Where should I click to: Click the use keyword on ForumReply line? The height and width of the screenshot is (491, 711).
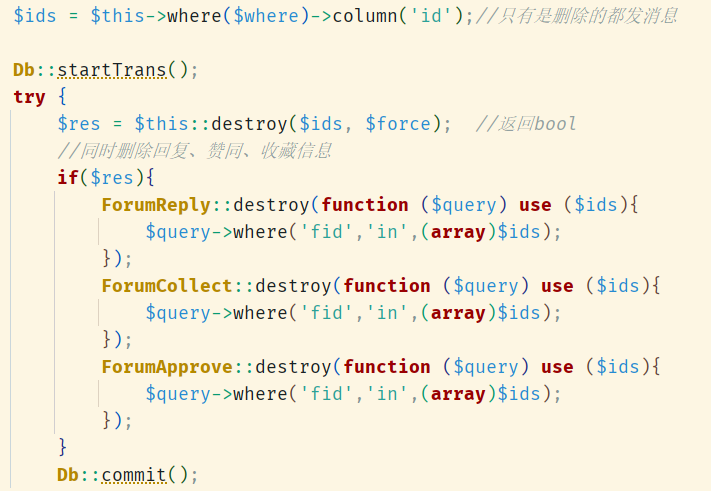coord(536,205)
